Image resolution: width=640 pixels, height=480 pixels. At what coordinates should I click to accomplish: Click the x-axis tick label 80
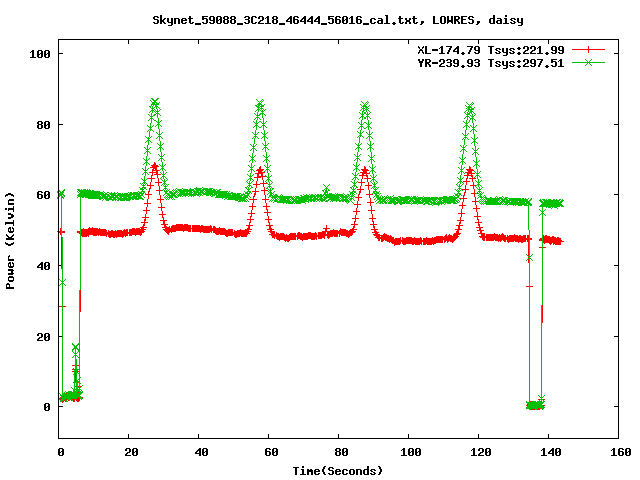[x=341, y=452]
